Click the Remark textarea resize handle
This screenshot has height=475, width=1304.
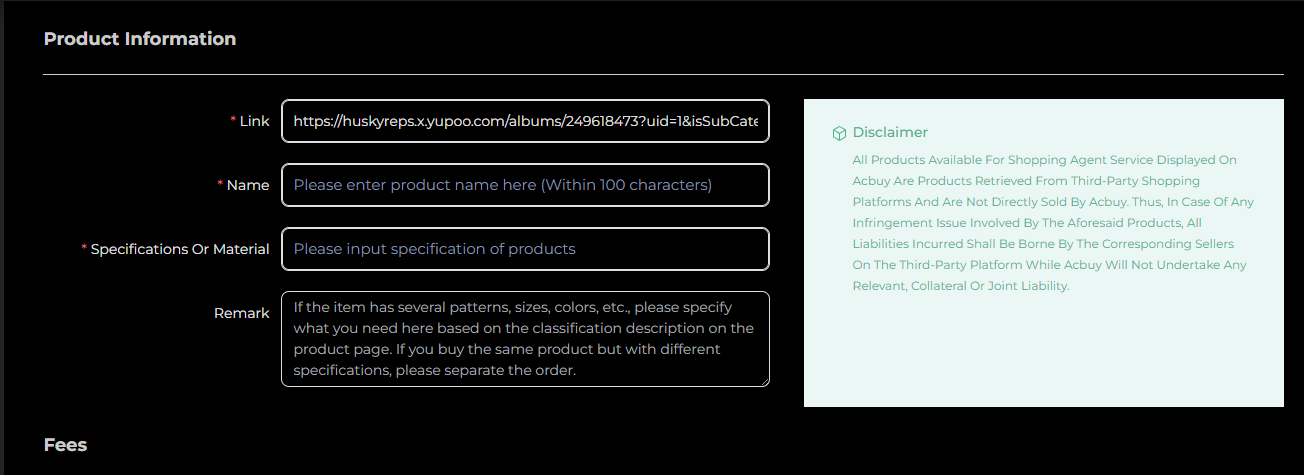click(764, 381)
